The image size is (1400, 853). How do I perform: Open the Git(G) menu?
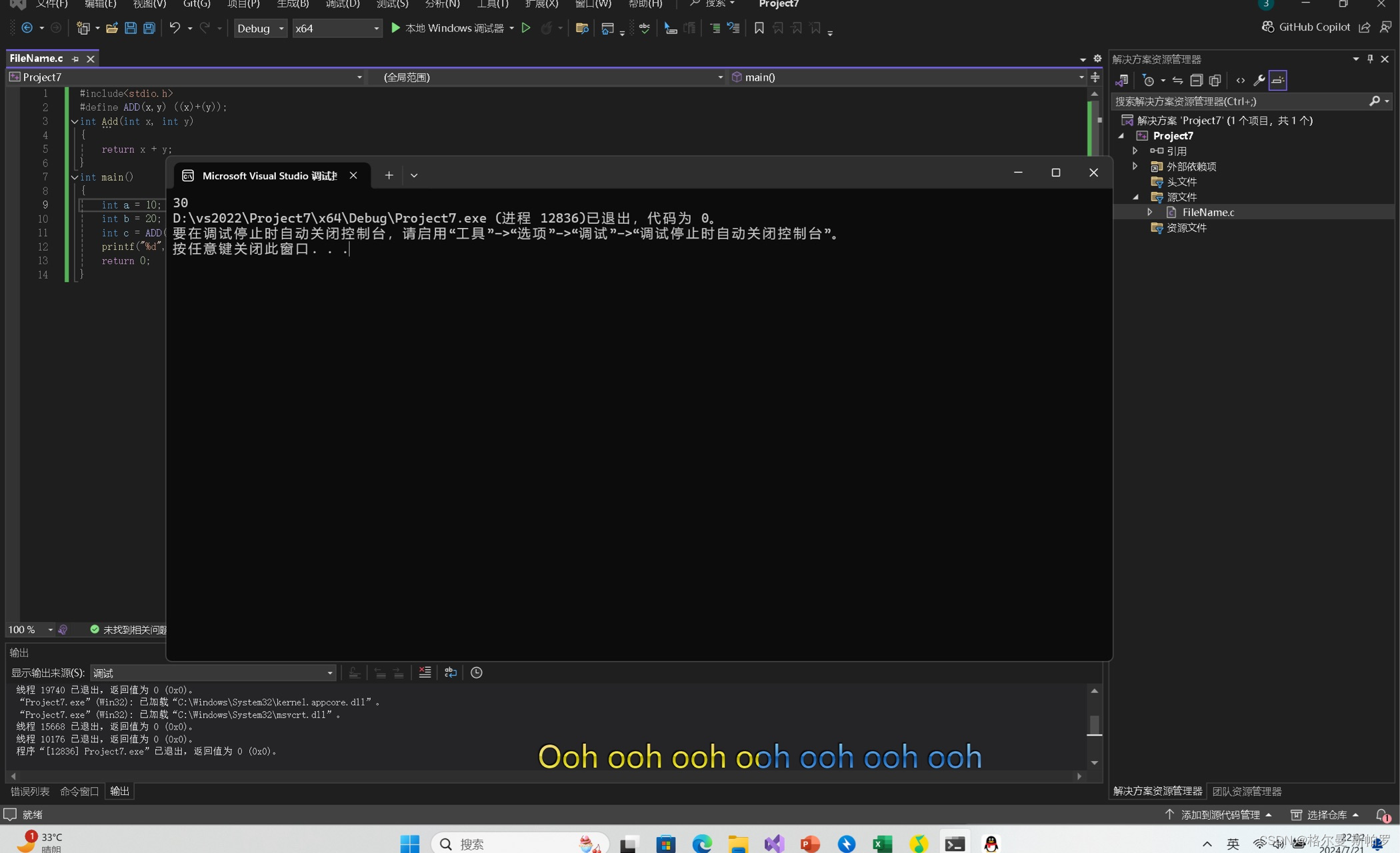click(197, 4)
